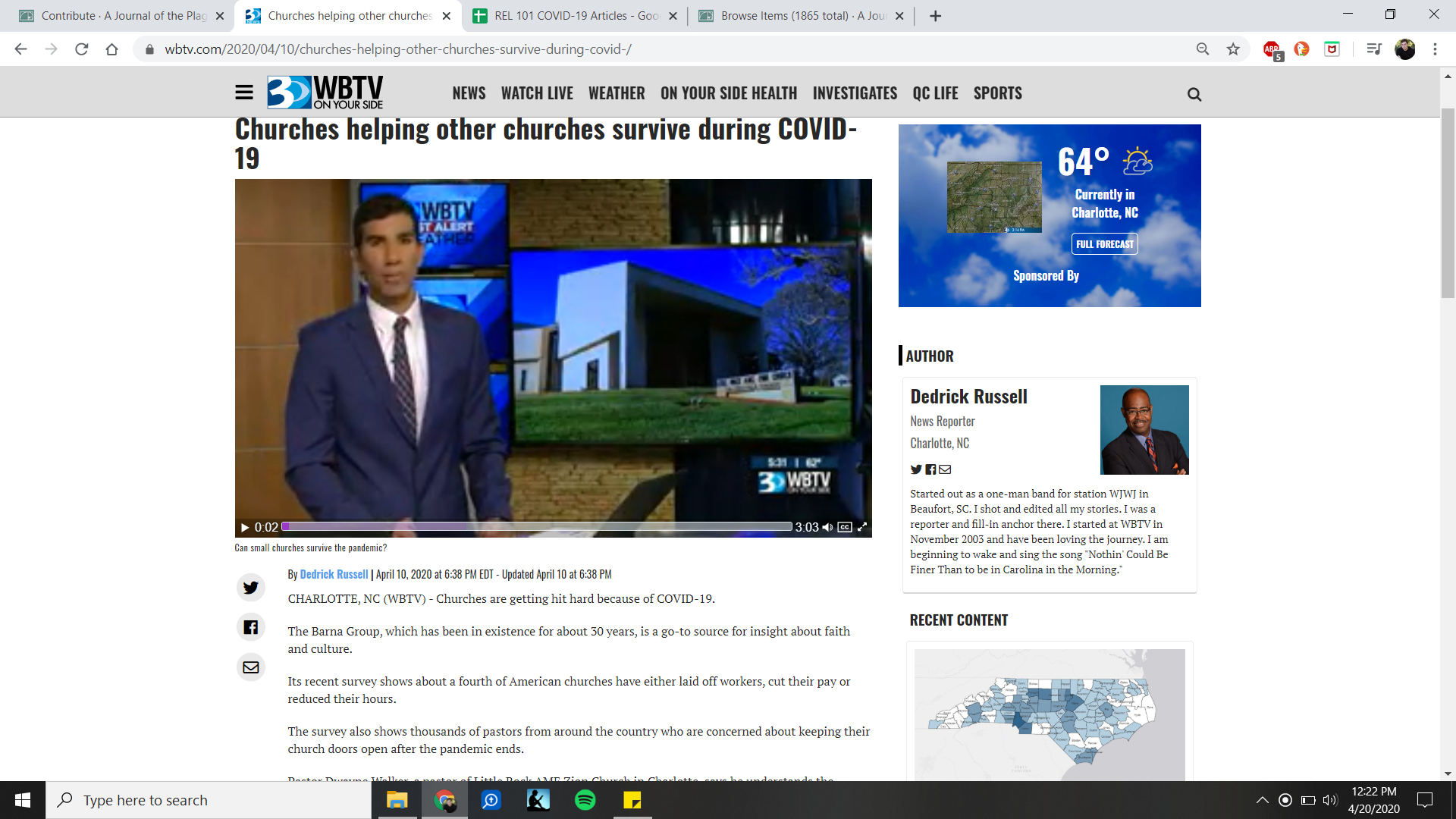Screen dimensions: 1456x819
Task: Open Spotify from the taskbar
Action: [585, 800]
